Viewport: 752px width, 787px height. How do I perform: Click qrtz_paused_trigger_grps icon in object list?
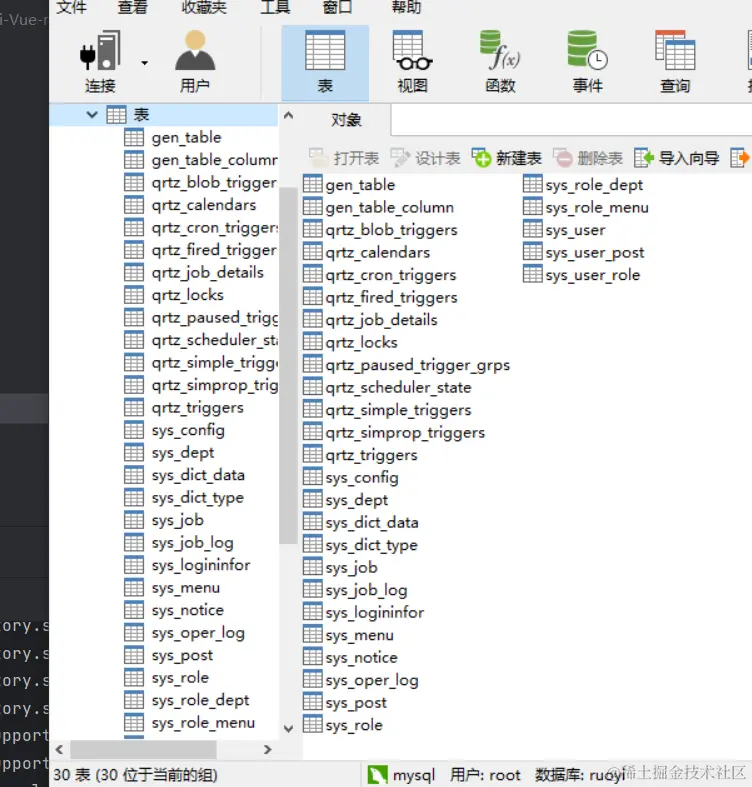coord(313,364)
